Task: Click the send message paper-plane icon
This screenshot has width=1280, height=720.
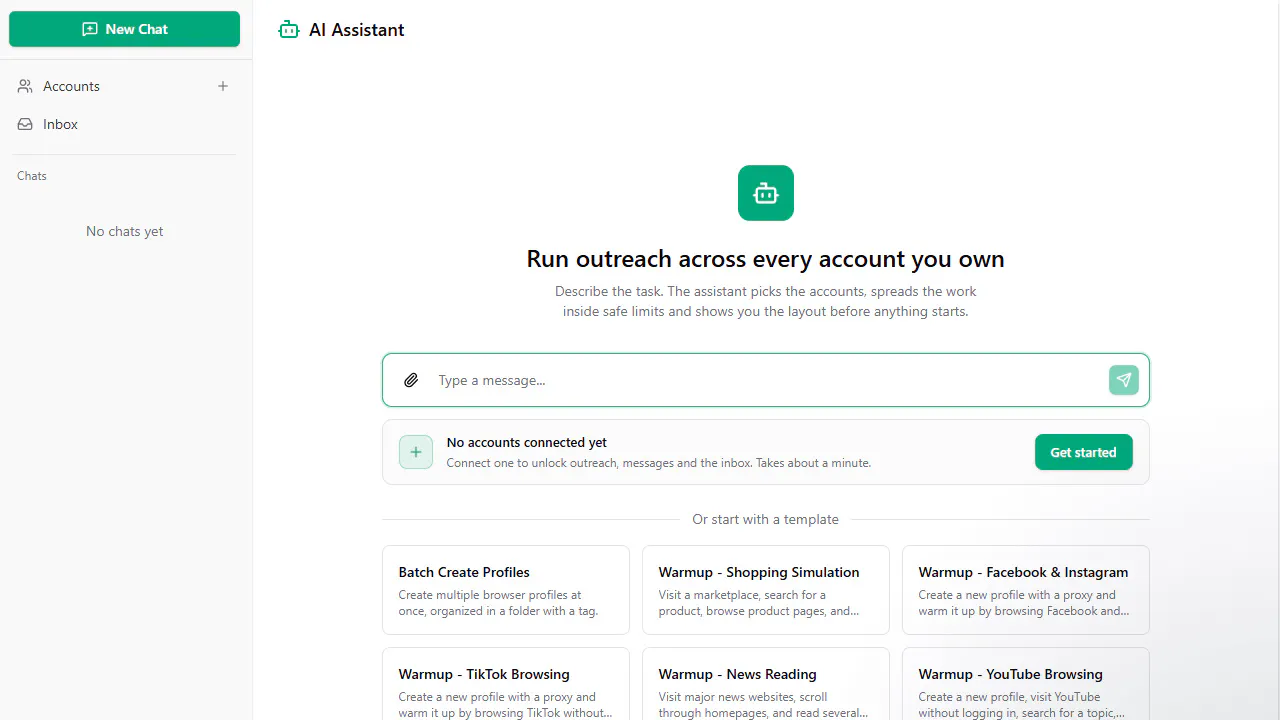Action: pyautogui.click(x=1124, y=380)
